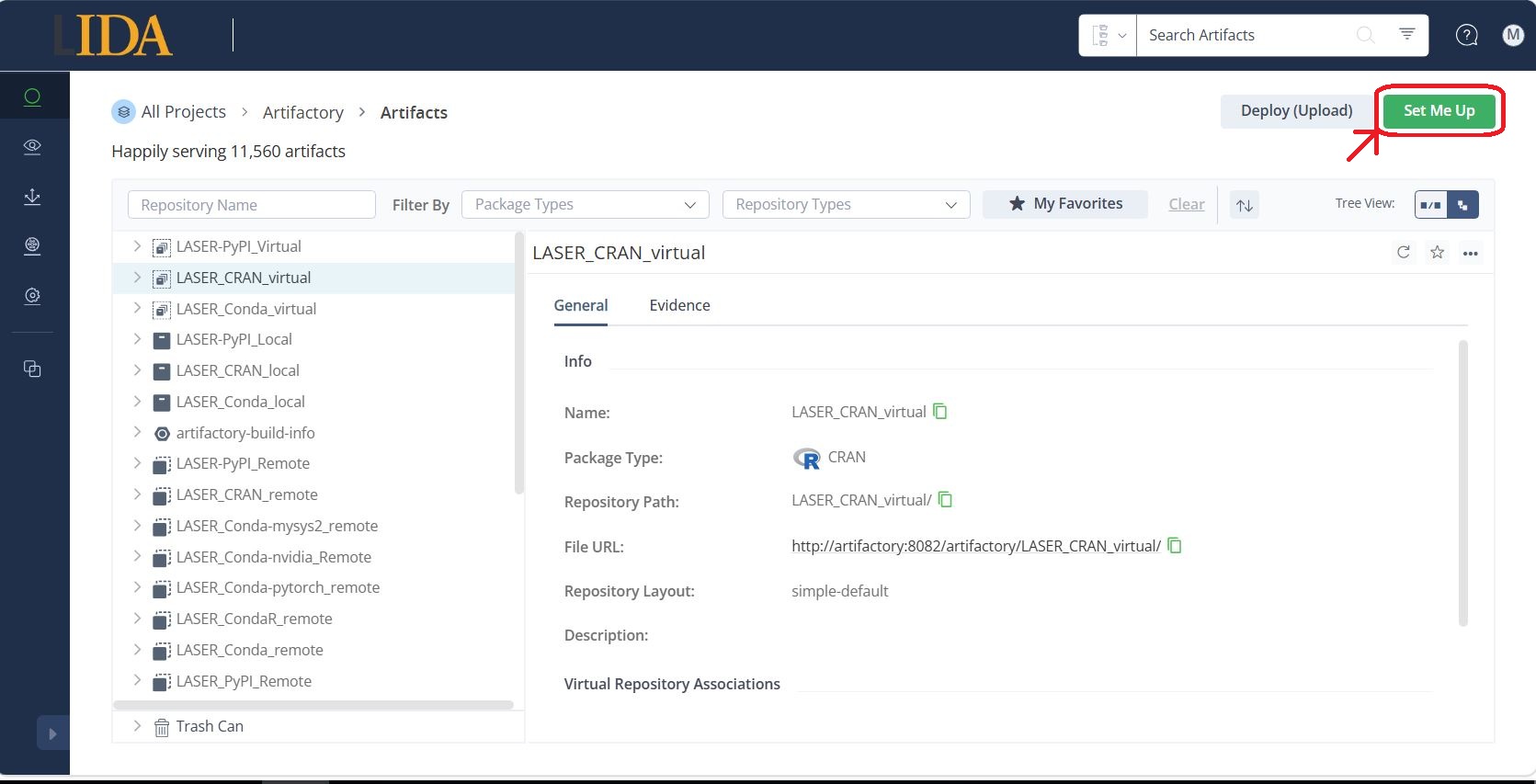Switch to flat tree view toggle

pos(1430,204)
